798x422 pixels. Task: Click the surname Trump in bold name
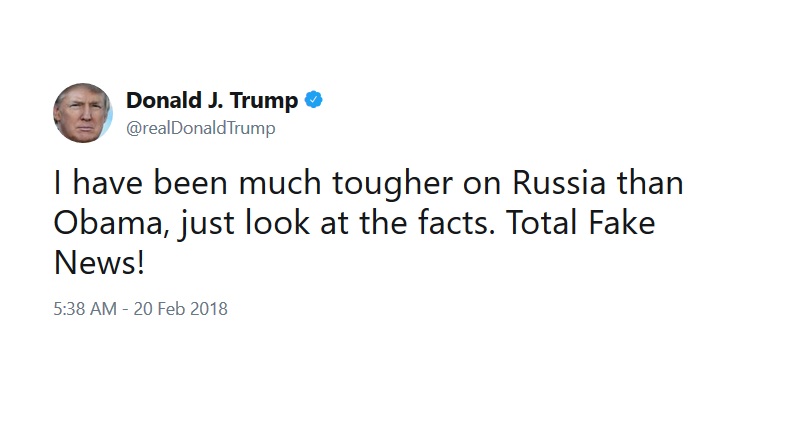[264, 101]
